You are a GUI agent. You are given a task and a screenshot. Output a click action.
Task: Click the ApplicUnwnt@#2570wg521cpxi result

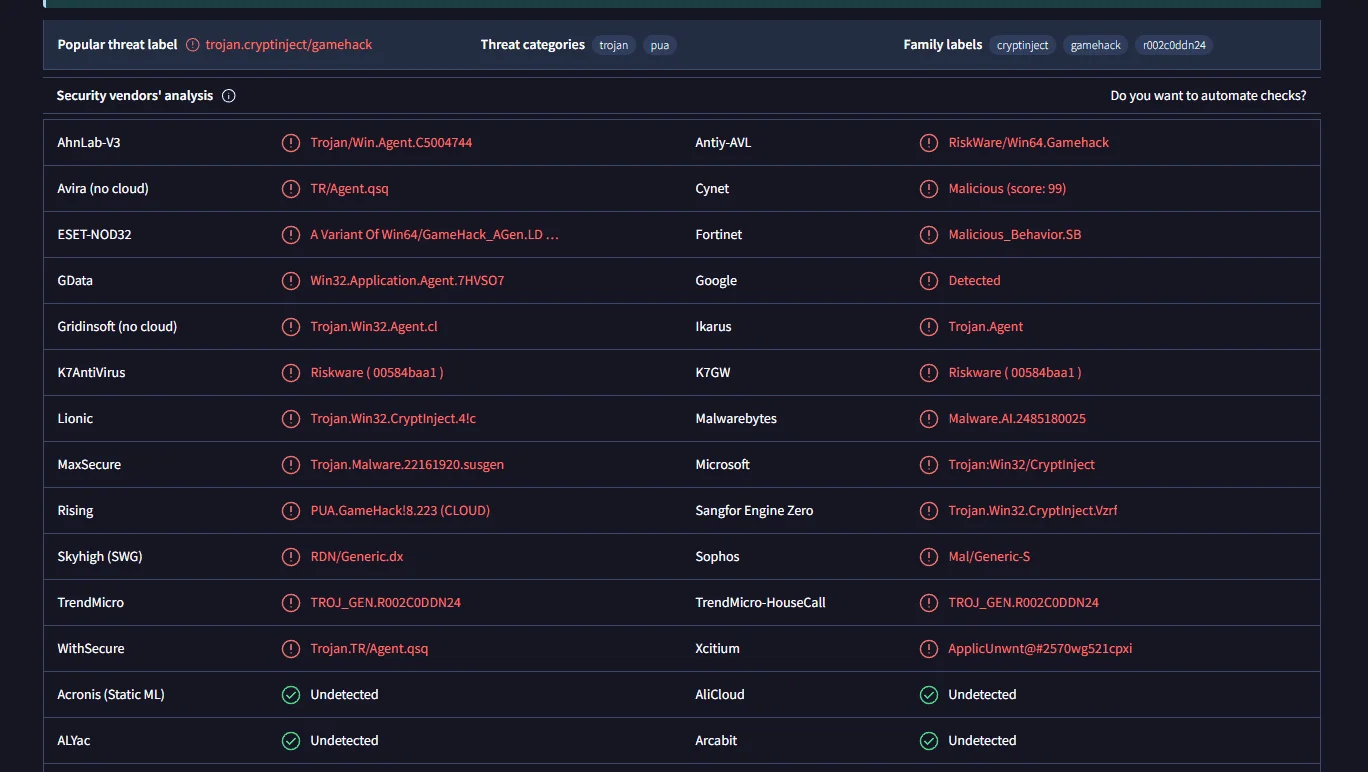pos(1040,649)
